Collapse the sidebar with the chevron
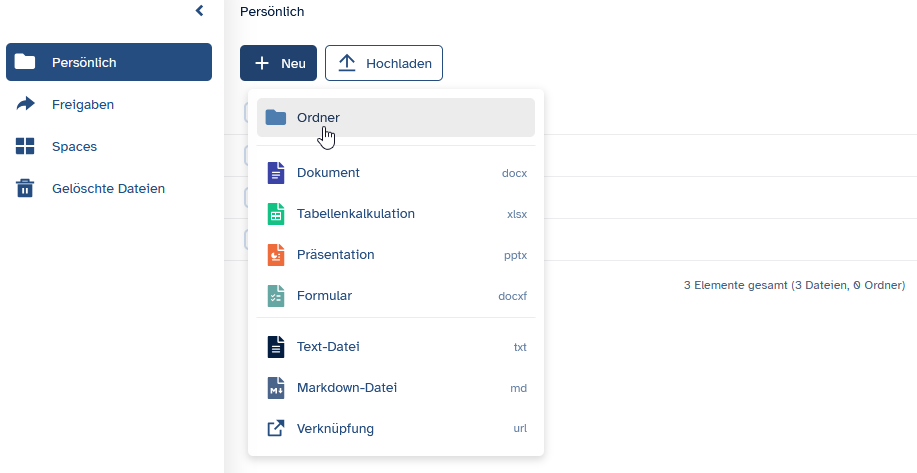Viewport: 917px width, 473px height. tap(199, 11)
